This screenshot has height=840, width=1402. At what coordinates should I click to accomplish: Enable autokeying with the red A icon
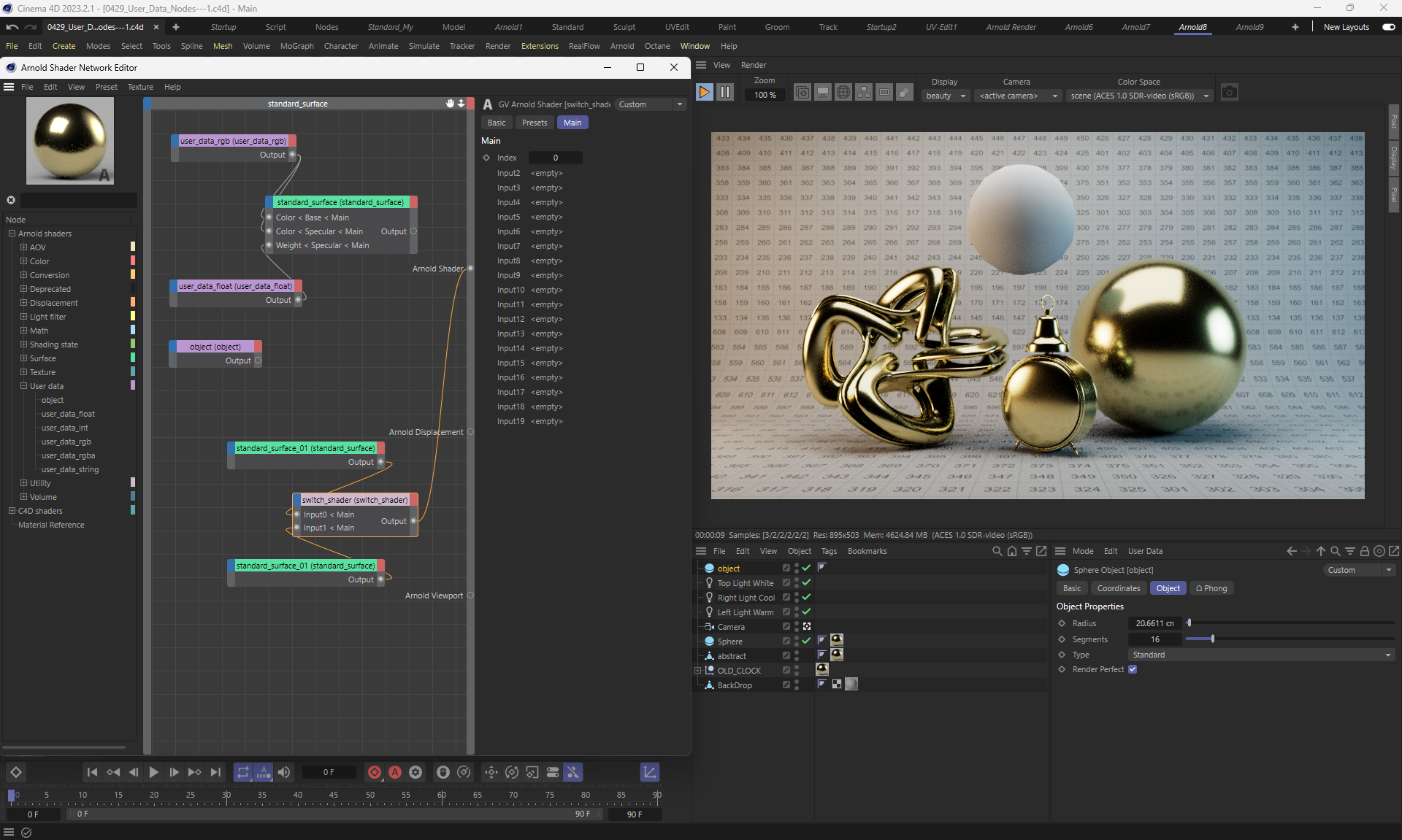tap(395, 772)
